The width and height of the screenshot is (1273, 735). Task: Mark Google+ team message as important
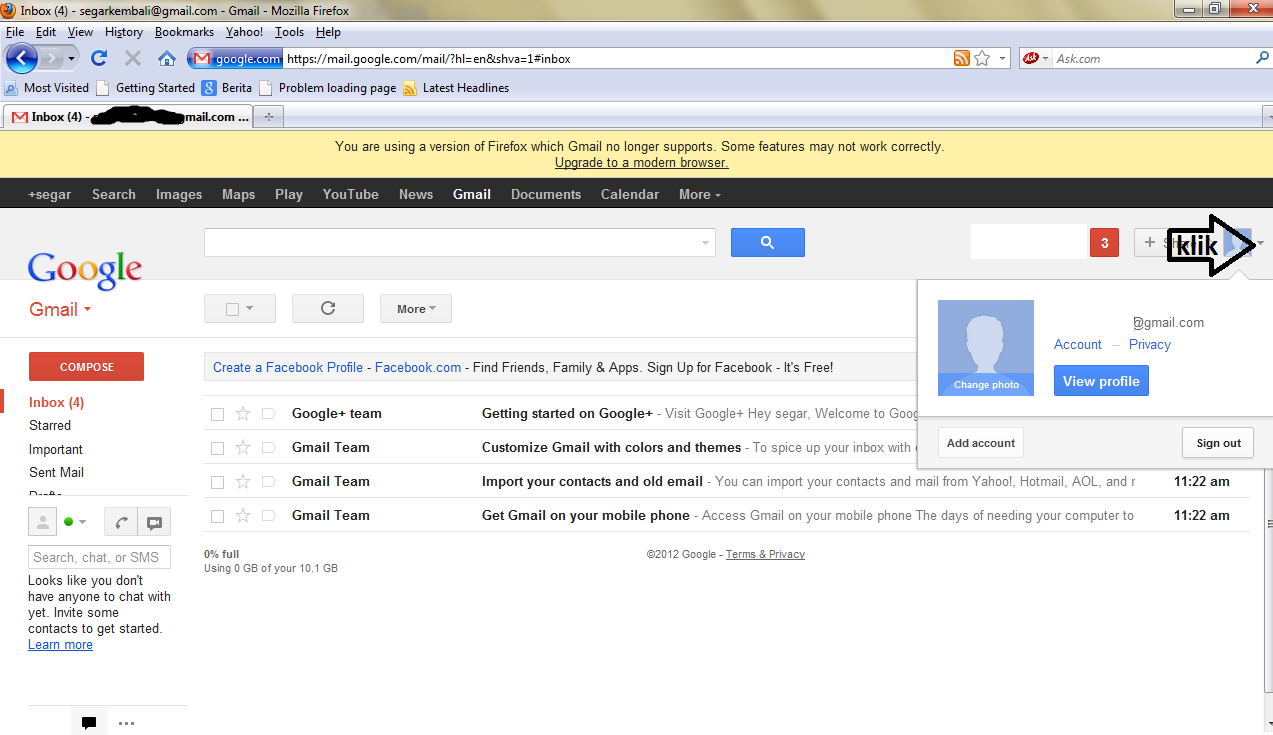pos(268,414)
